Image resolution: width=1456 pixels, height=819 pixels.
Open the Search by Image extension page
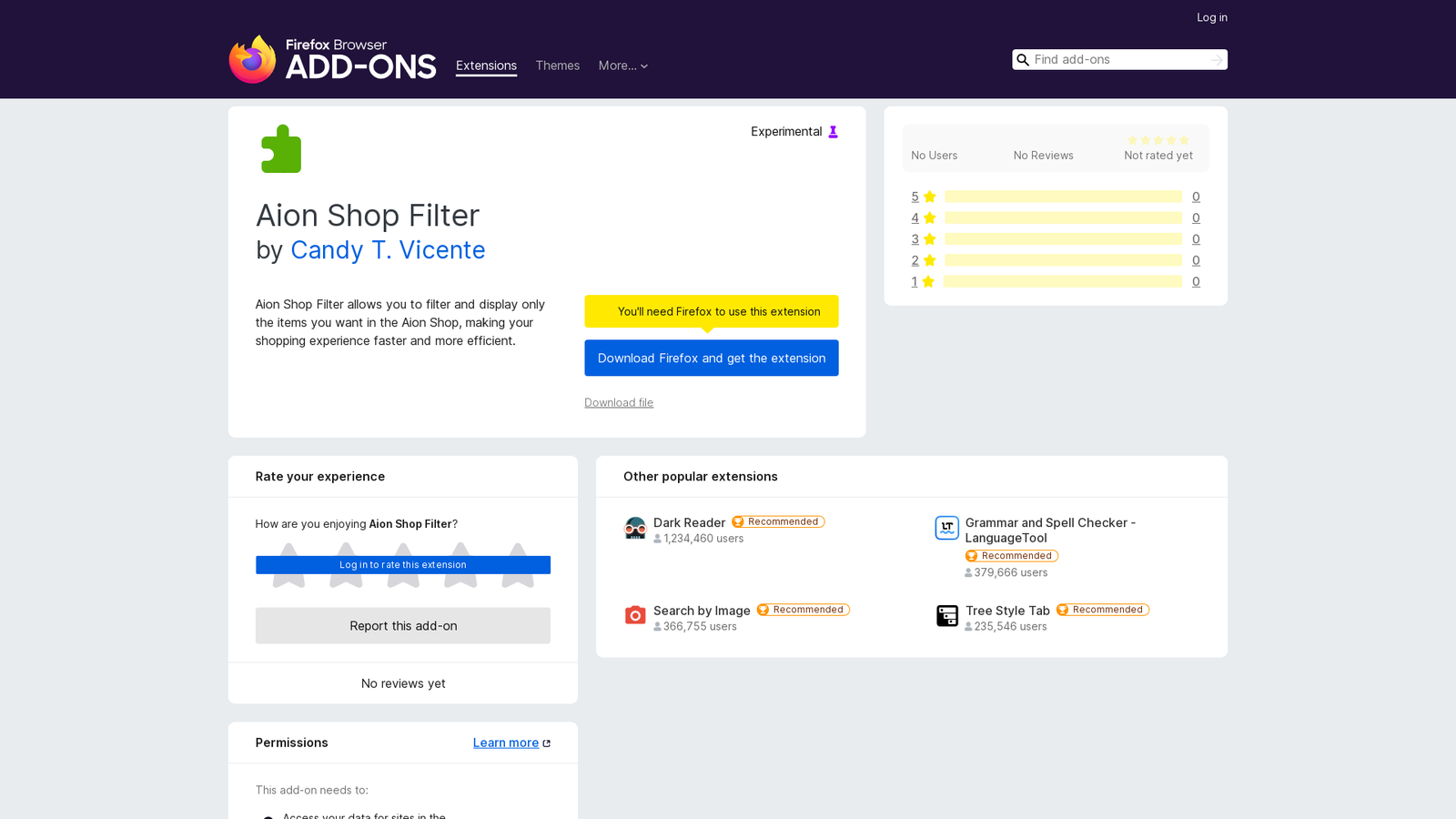click(702, 611)
